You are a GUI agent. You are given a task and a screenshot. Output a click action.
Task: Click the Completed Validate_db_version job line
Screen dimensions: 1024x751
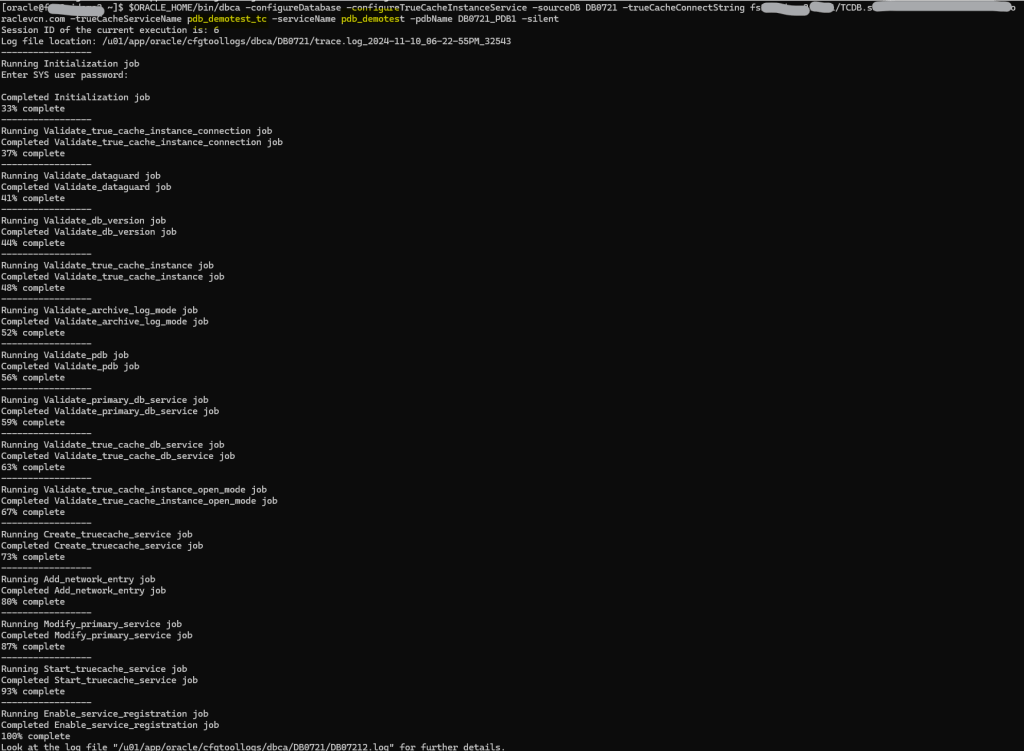(x=89, y=232)
